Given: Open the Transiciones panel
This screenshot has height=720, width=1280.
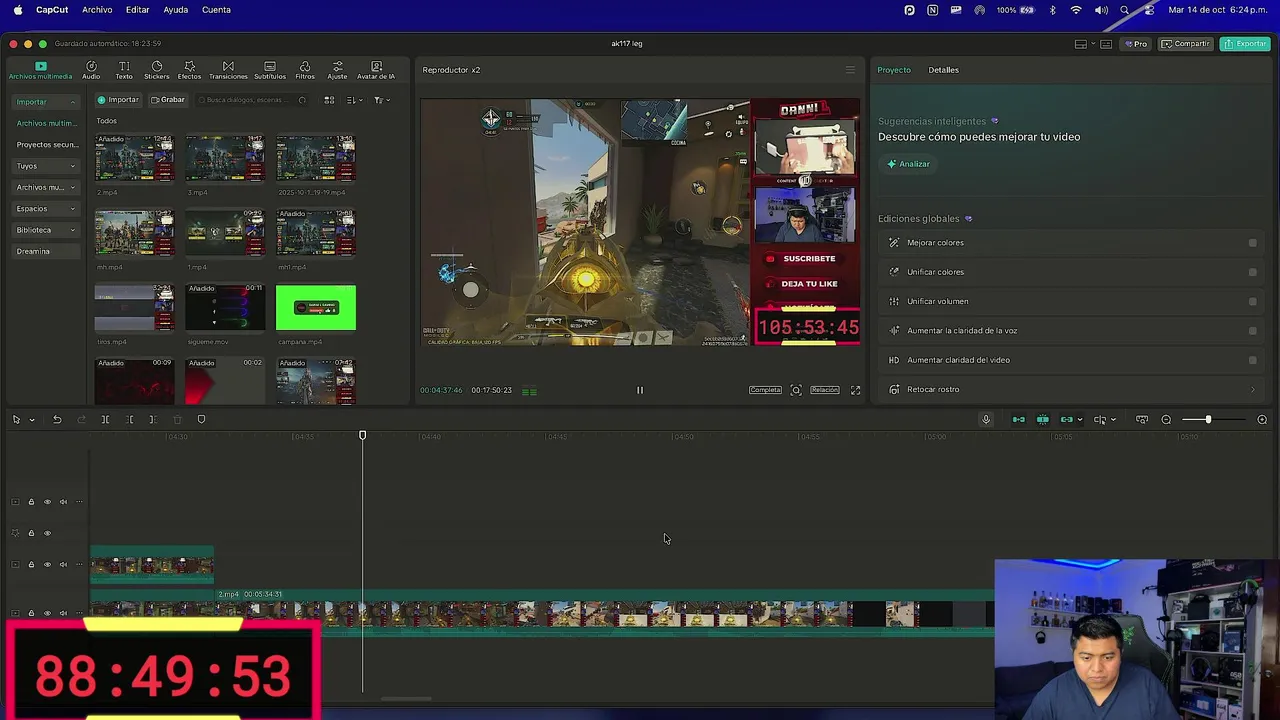Looking at the screenshot, I should click(x=228, y=70).
